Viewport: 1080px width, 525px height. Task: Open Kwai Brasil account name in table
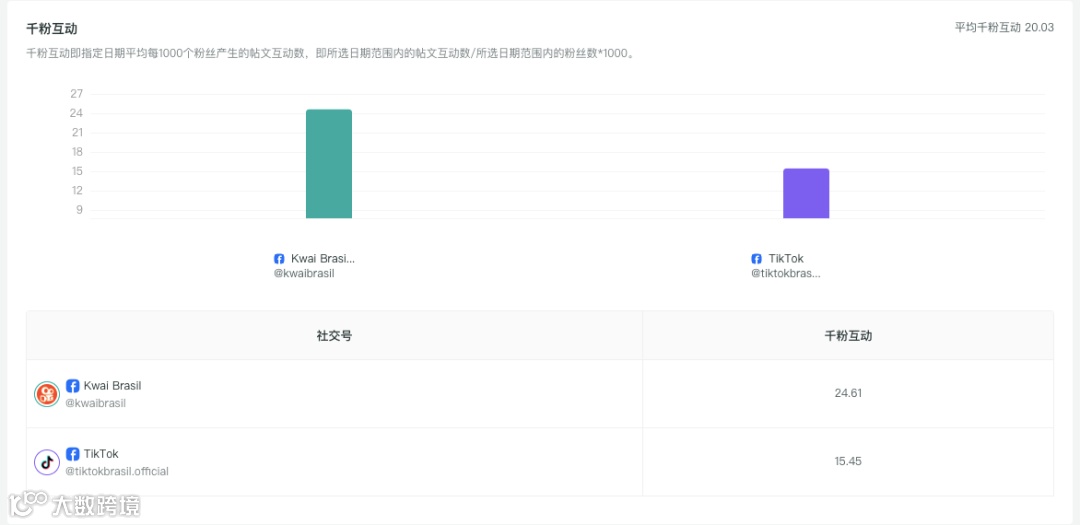[x=112, y=386]
